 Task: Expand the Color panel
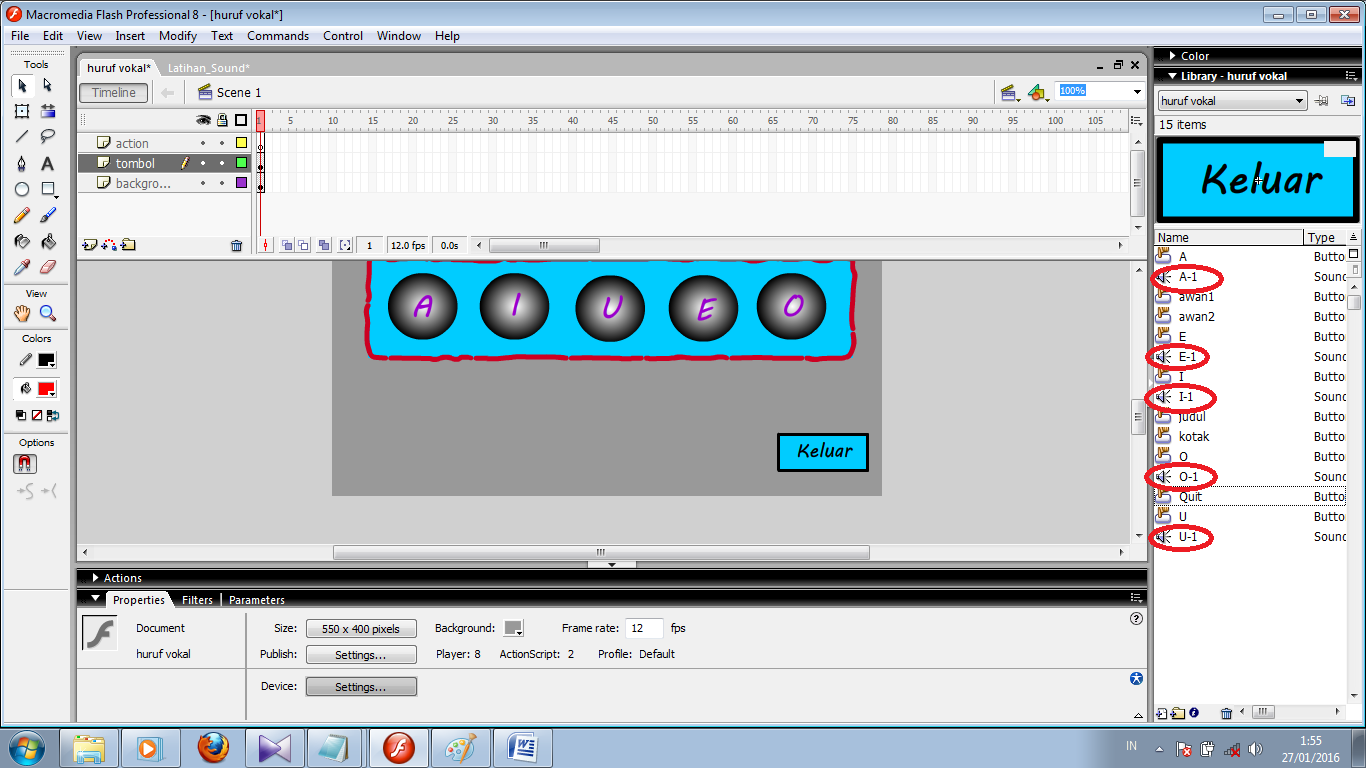1171,56
